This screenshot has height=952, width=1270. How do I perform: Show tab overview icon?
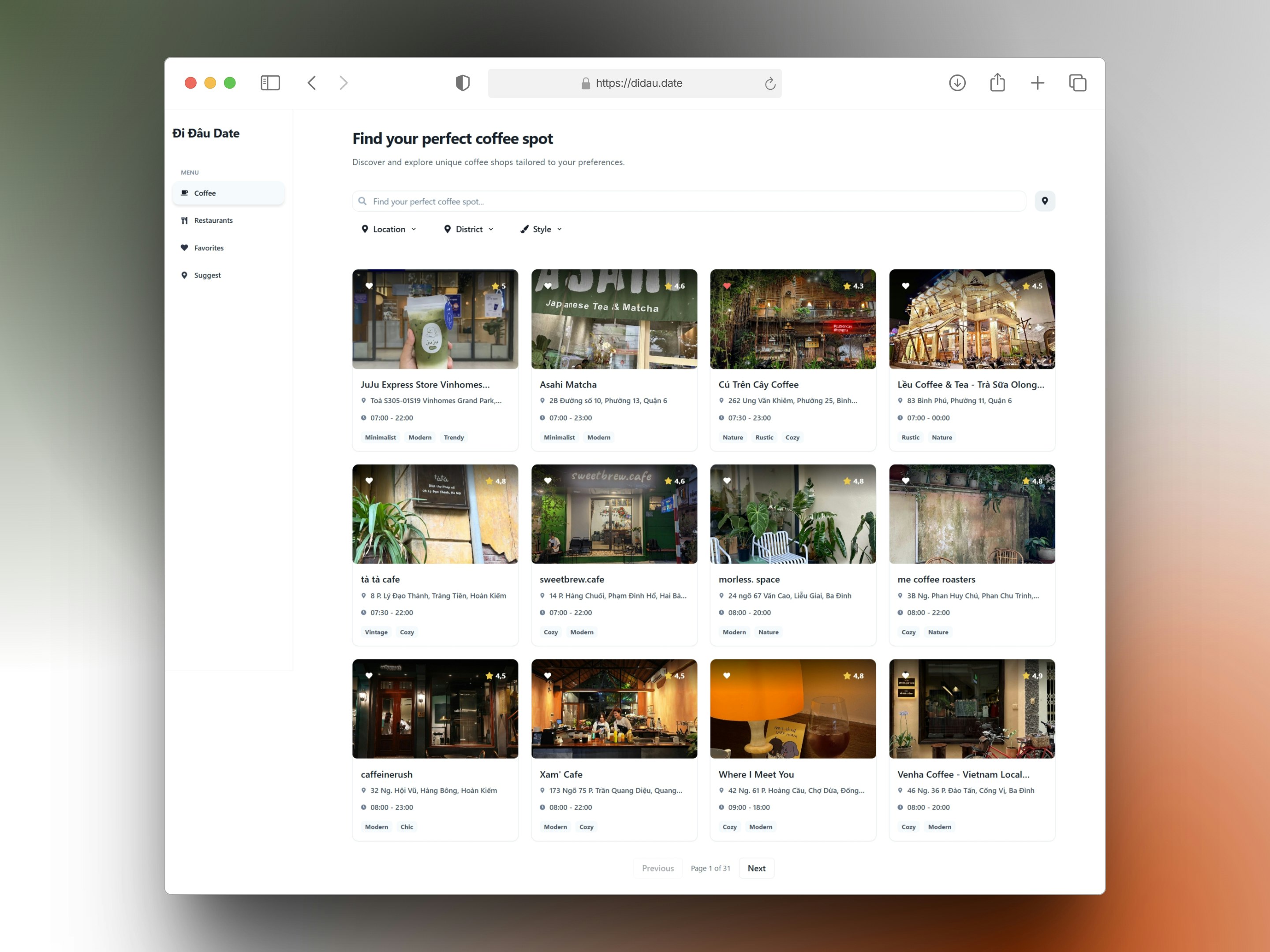coord(1078,82)
